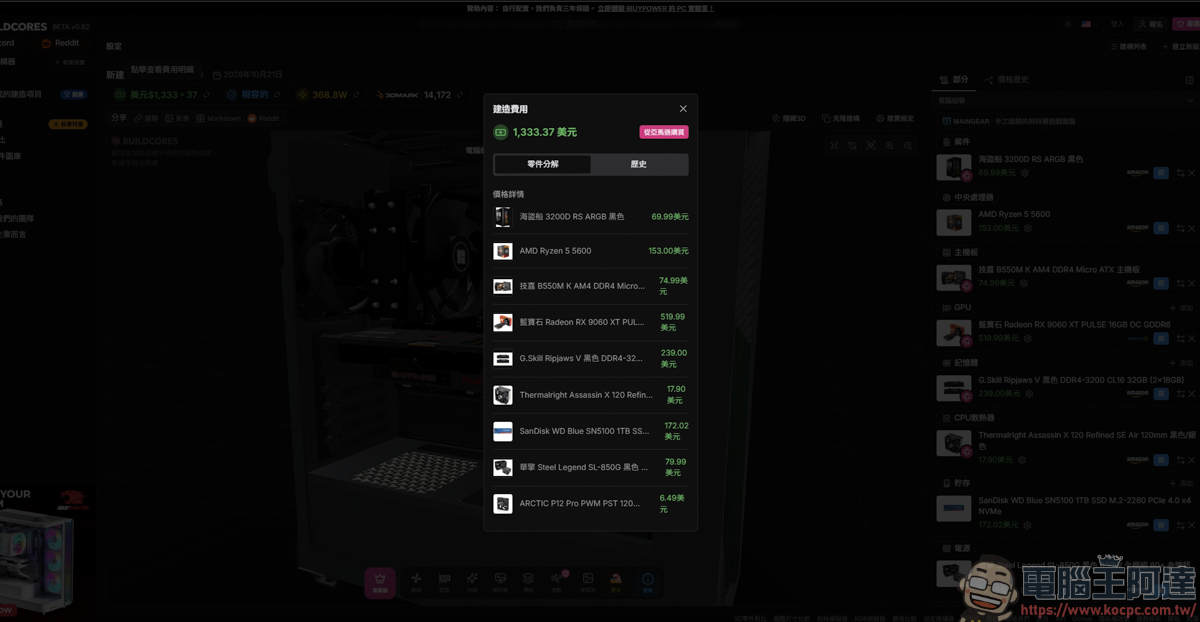The height and width of the screenshot is (622, 1200).
Task: Select SanDisk WD Blue SN5100 row in dialog
Action: tap(591, 431)
